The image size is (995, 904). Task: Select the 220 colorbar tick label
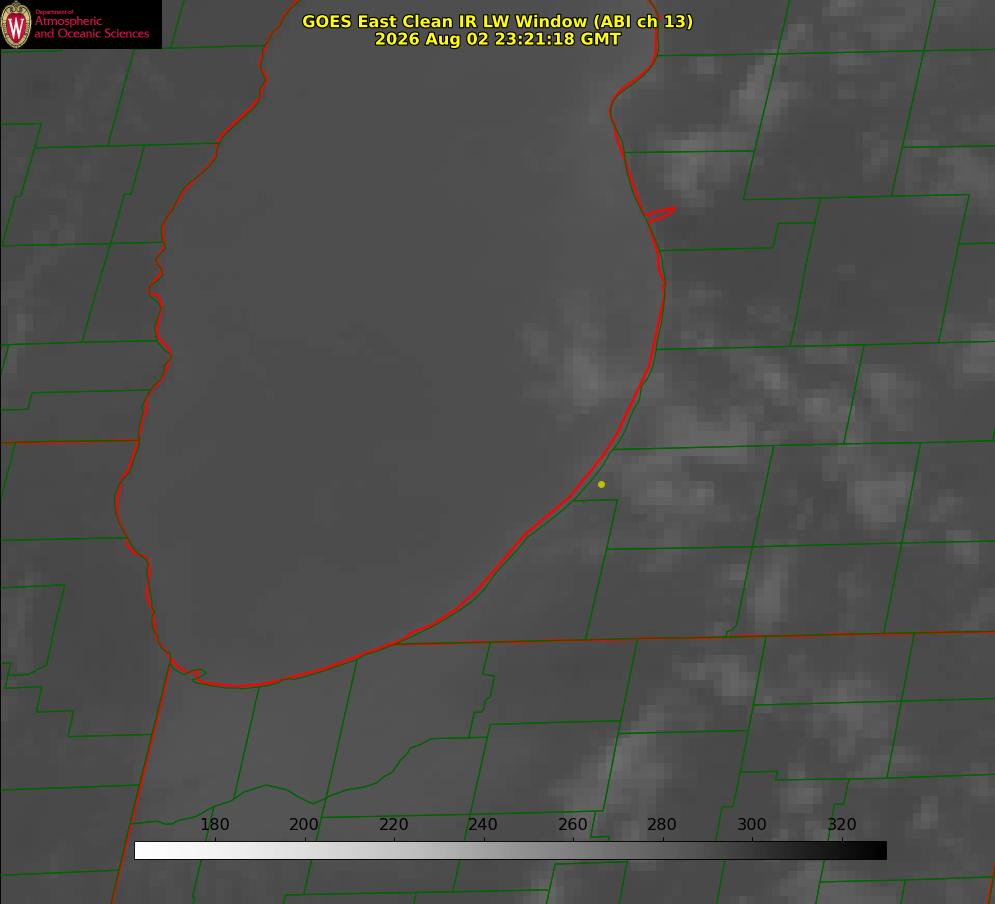[393, 824]
